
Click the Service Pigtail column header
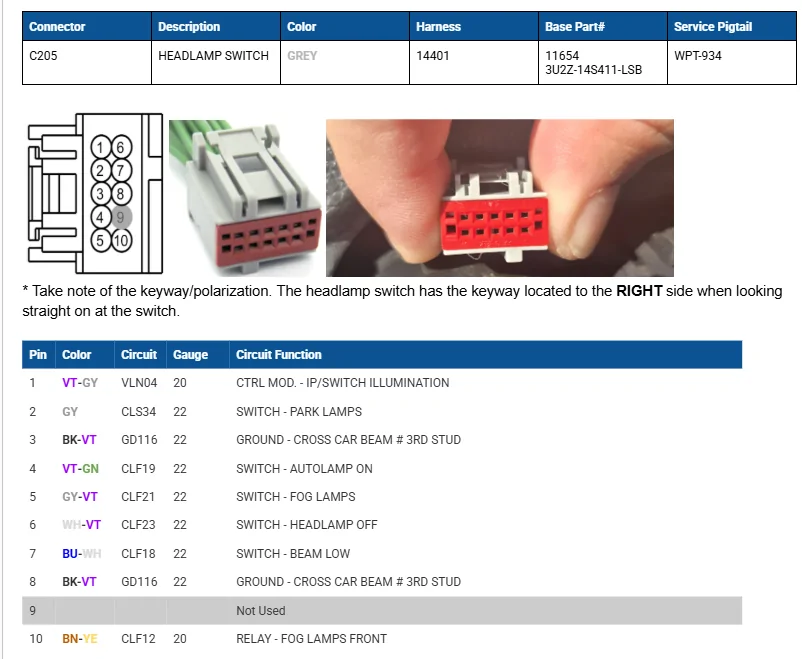[x=731, y=27]
